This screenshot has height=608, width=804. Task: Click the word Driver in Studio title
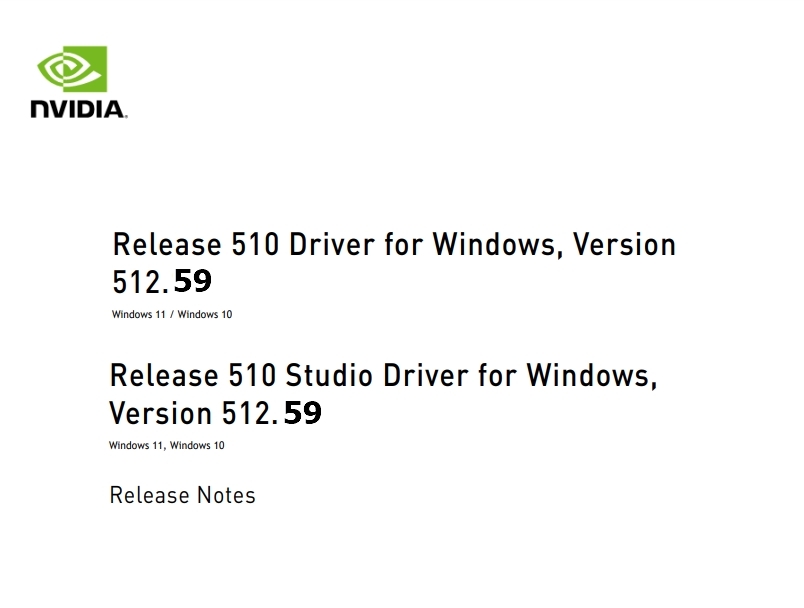426,375
